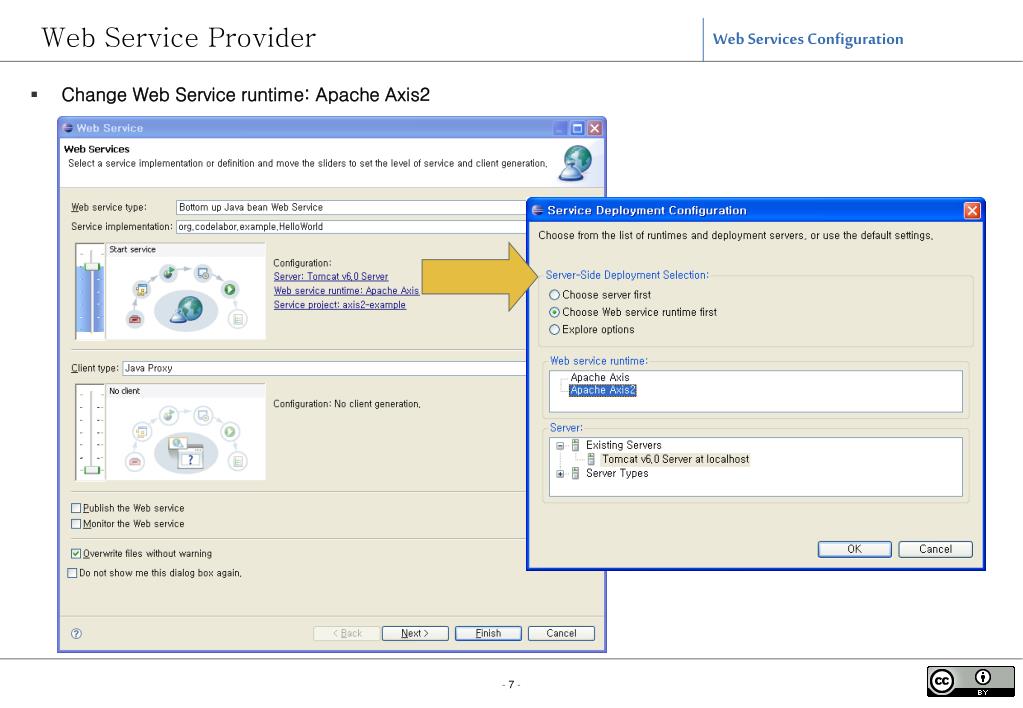Select 'Choose Web service runtime first' option

[x=555, y=313]
